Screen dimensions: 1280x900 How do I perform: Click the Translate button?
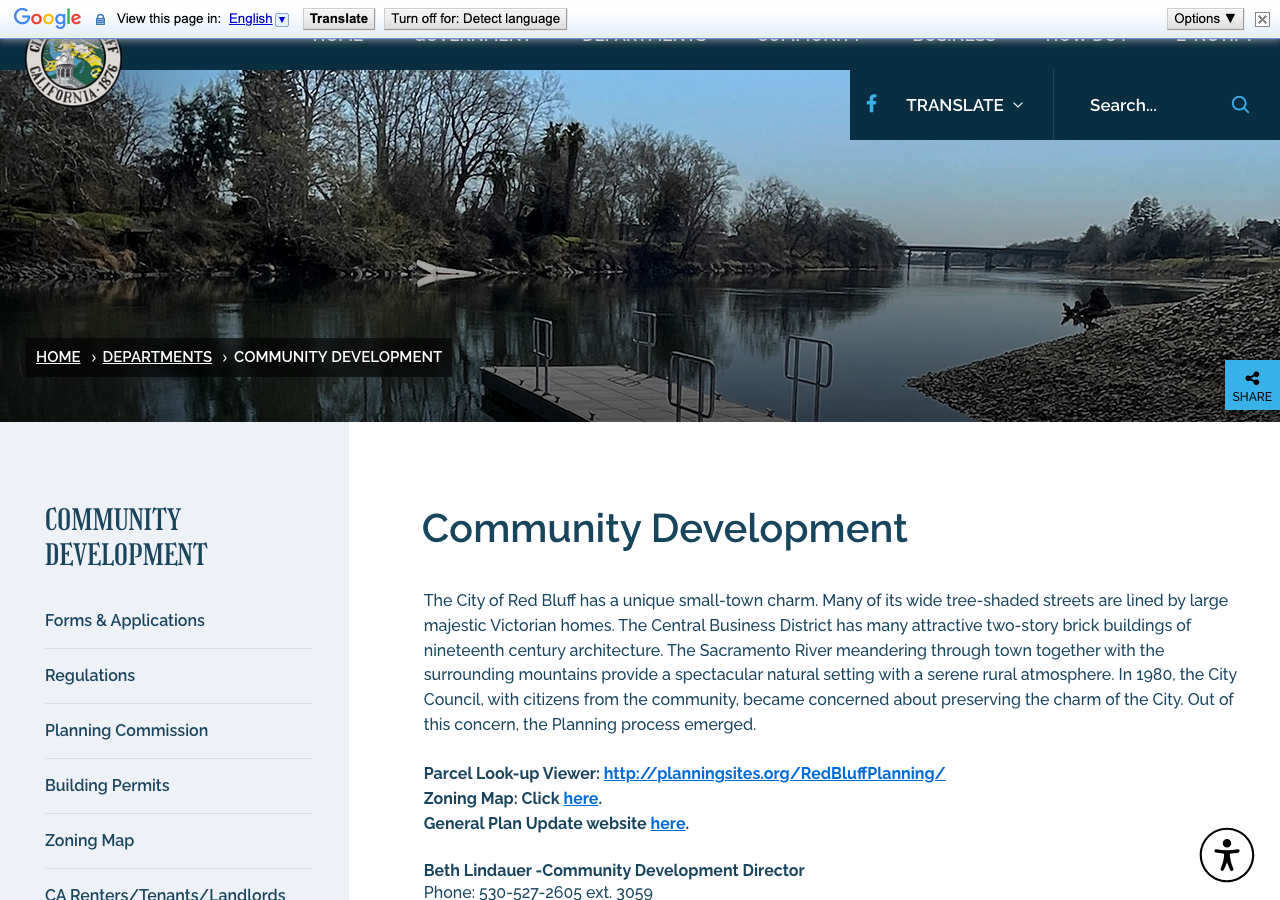pos(339,19)
